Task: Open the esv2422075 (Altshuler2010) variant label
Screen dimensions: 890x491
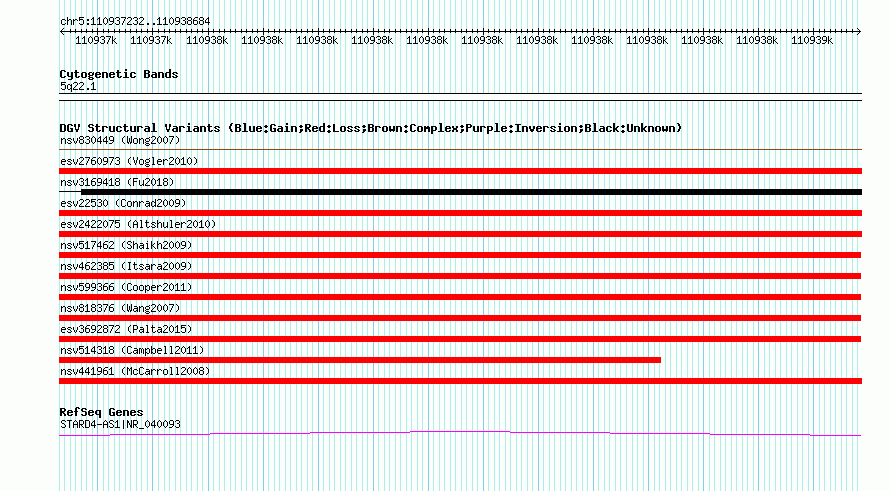Action: pyautogui.click(x=138, y=224)
